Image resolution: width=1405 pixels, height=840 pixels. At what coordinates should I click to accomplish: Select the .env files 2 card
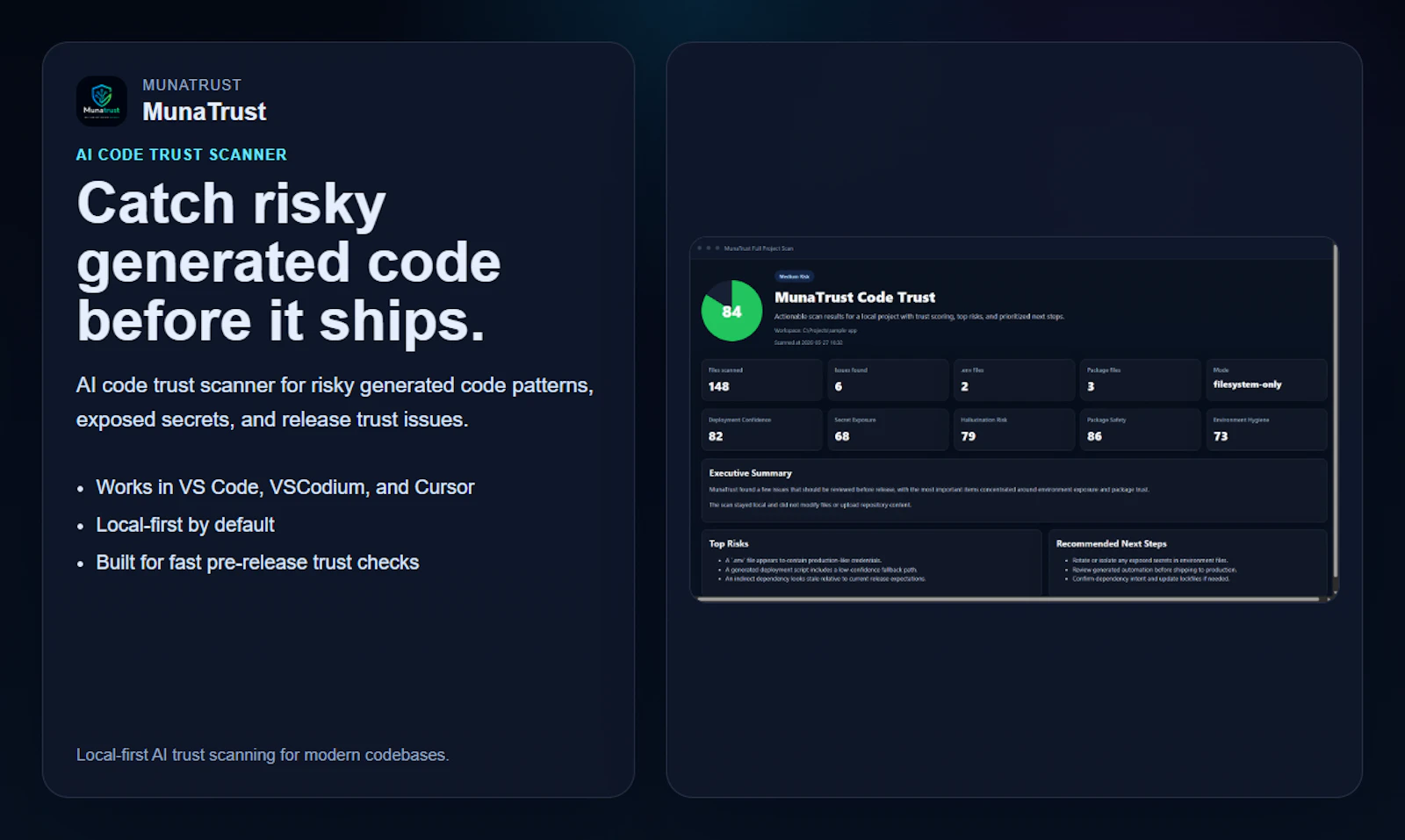tap(1014, 380)
